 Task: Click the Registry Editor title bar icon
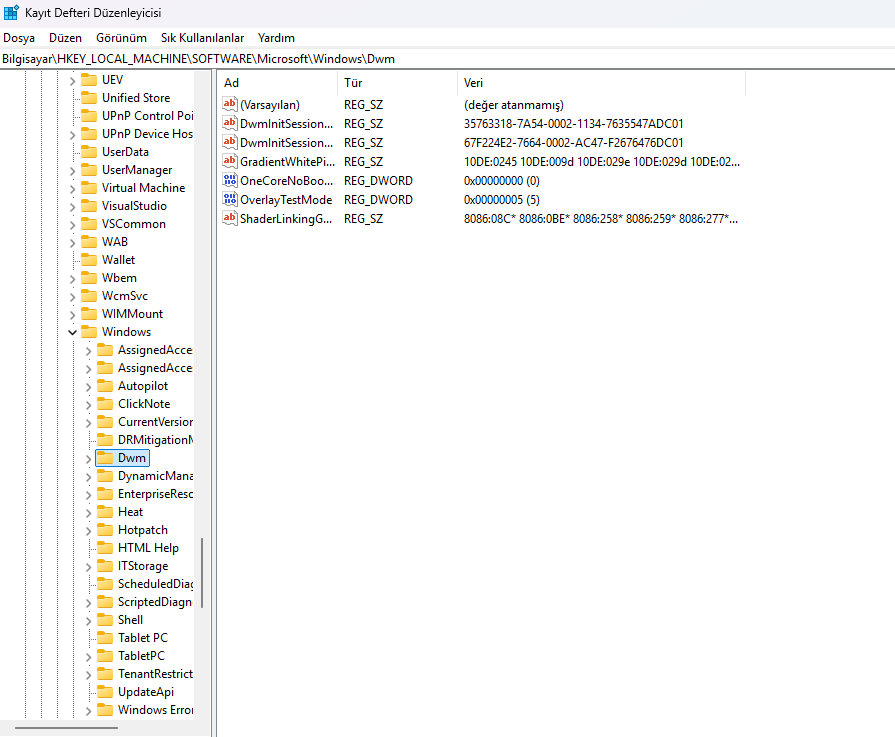(x=11, y=13)
